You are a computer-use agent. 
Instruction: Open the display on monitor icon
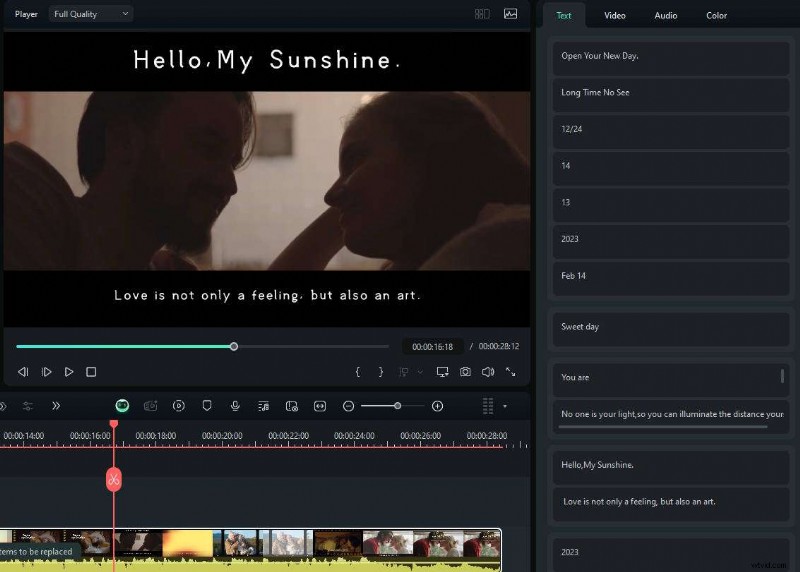[x=442, y=372]
